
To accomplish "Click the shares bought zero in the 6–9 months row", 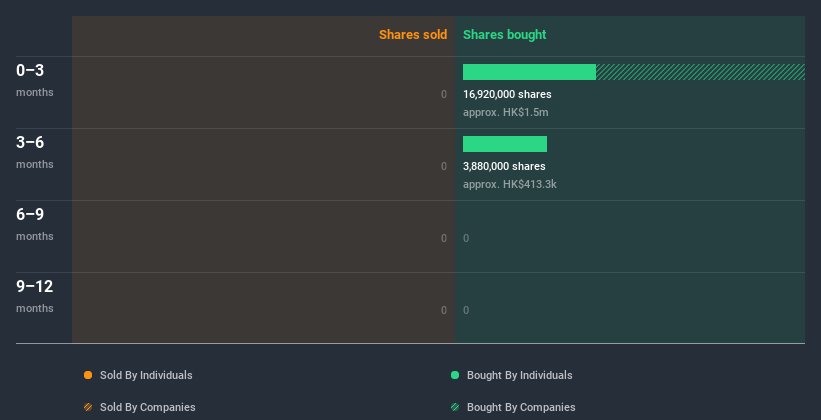I will click(466, 238).
